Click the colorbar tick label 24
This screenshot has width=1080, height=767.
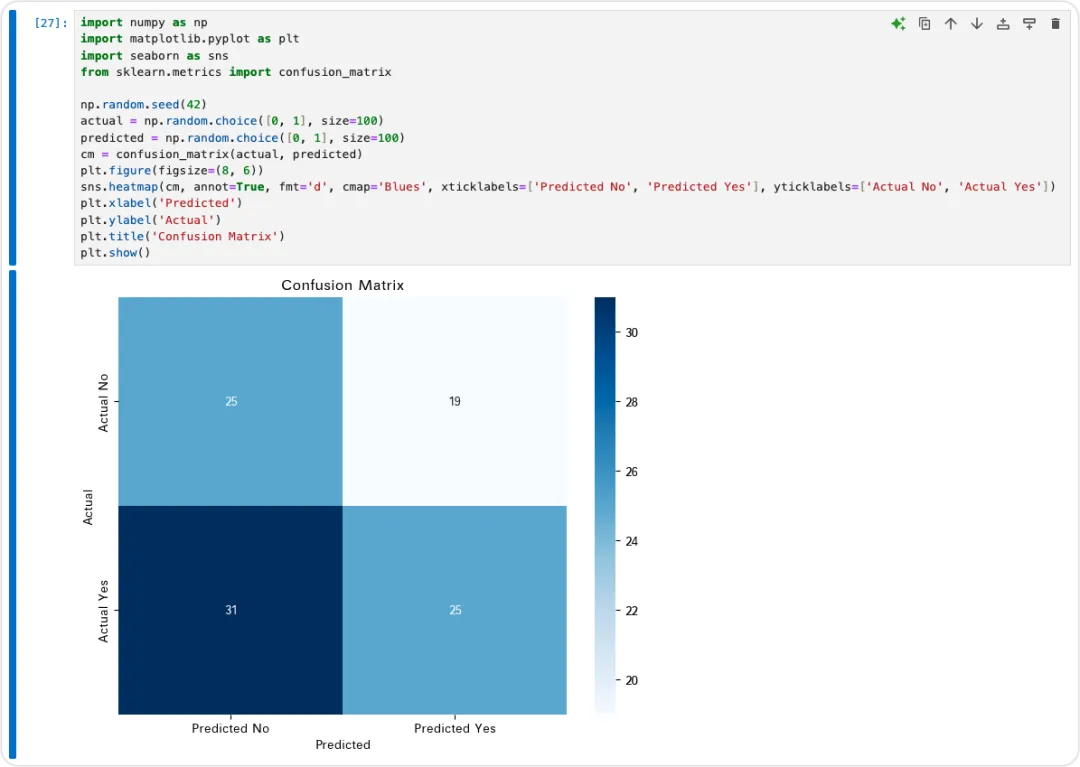coord(632,541)
